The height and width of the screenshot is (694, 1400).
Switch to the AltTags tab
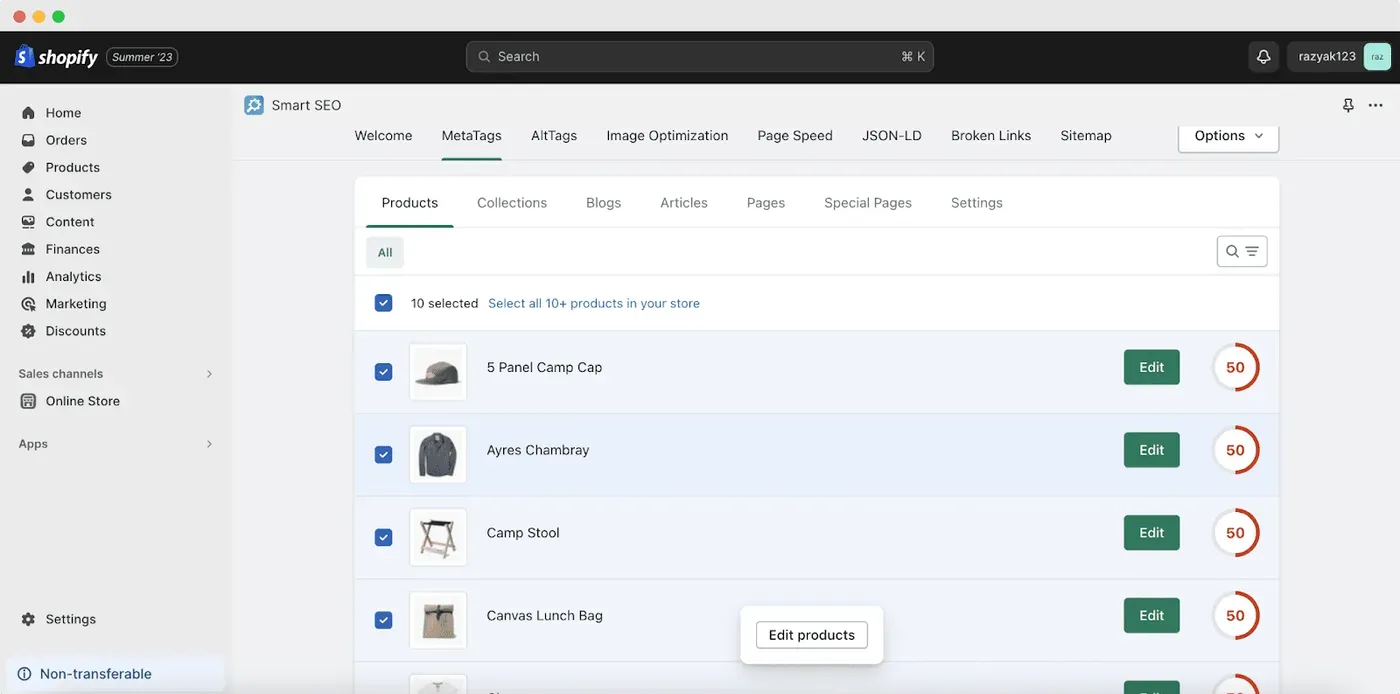(554, 136)
